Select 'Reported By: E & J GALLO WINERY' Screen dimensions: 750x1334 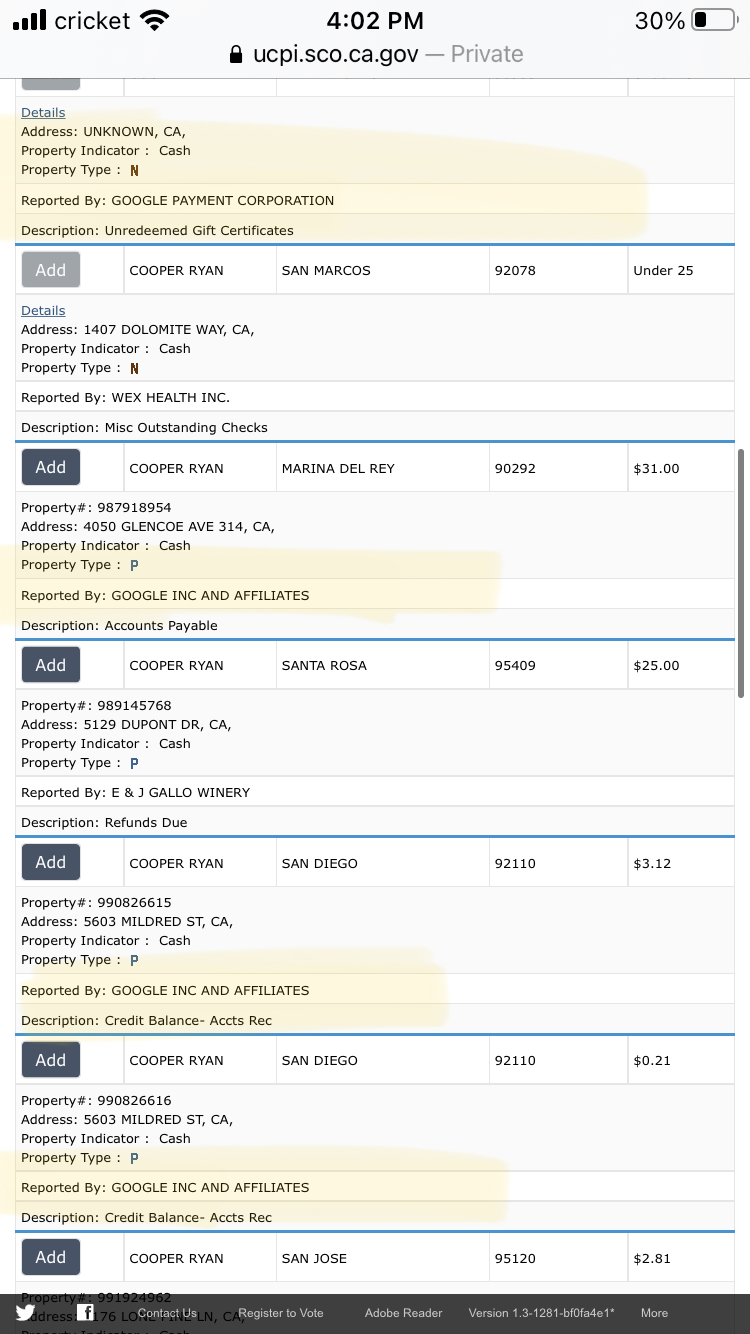click(x=136, y=793)
